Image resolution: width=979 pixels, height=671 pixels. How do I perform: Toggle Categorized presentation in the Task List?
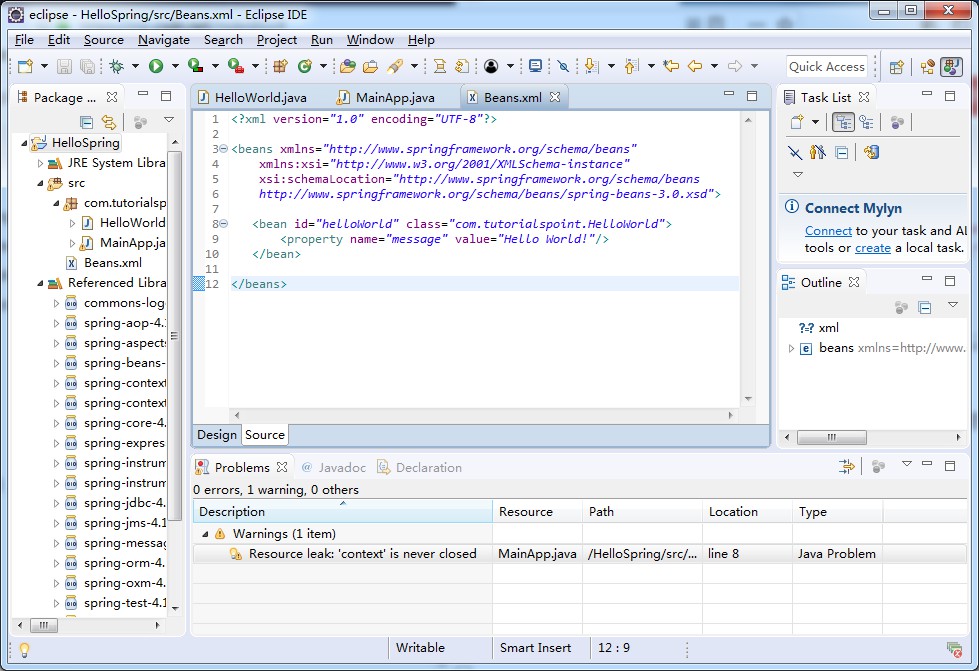(844, 122)
